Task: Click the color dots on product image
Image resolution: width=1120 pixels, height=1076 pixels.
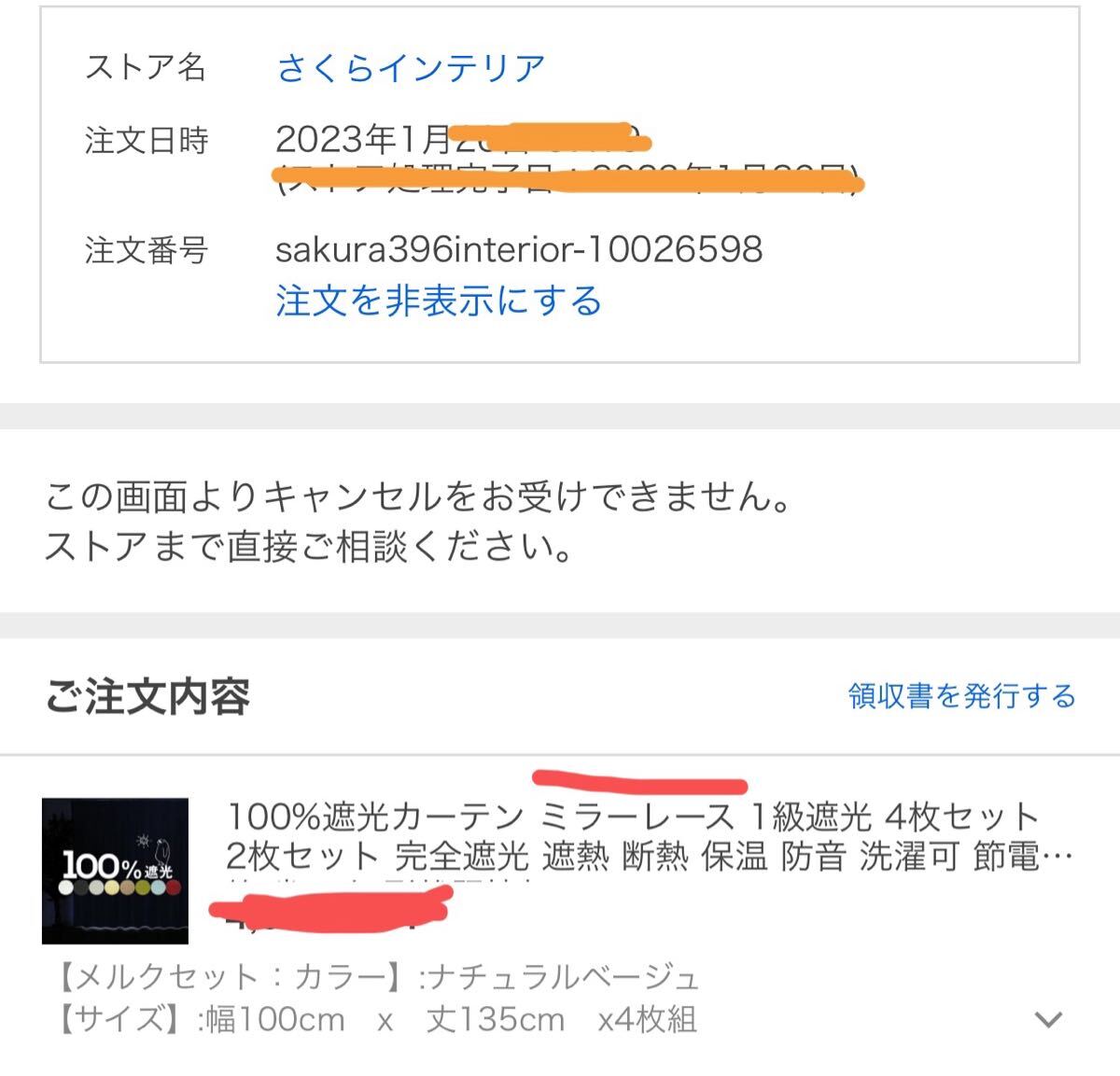Action: click(x=115, y=888)
